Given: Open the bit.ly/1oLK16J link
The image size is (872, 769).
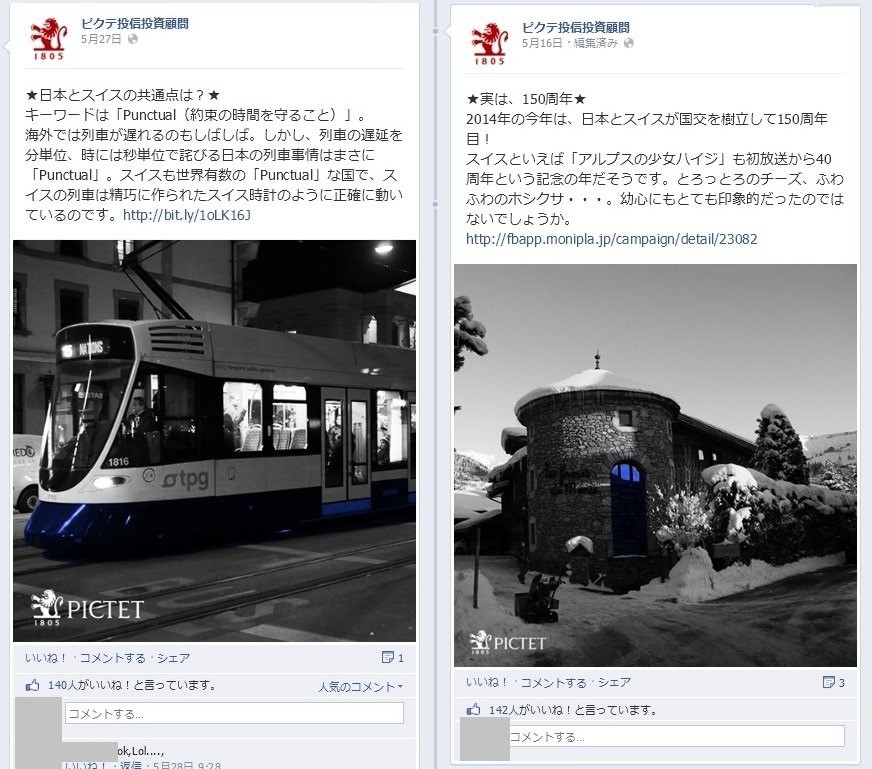Looking at the screenshot, I should coord(187,215).
